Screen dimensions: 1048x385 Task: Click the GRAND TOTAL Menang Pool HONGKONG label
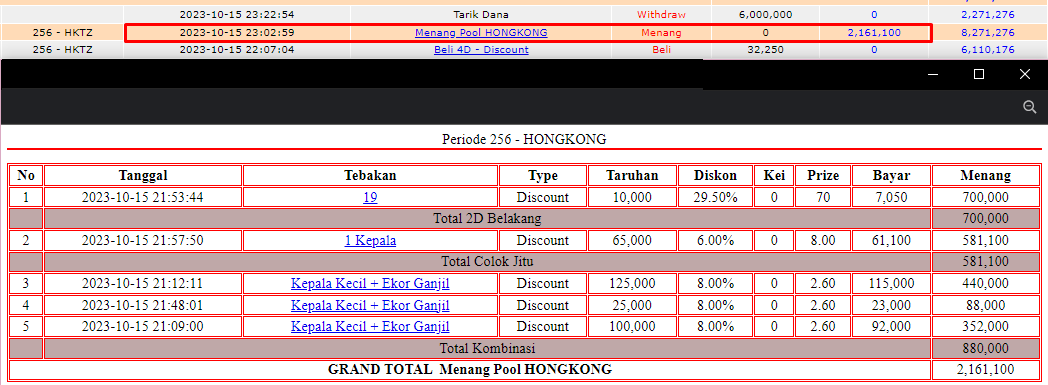click(x=470, y=369)
